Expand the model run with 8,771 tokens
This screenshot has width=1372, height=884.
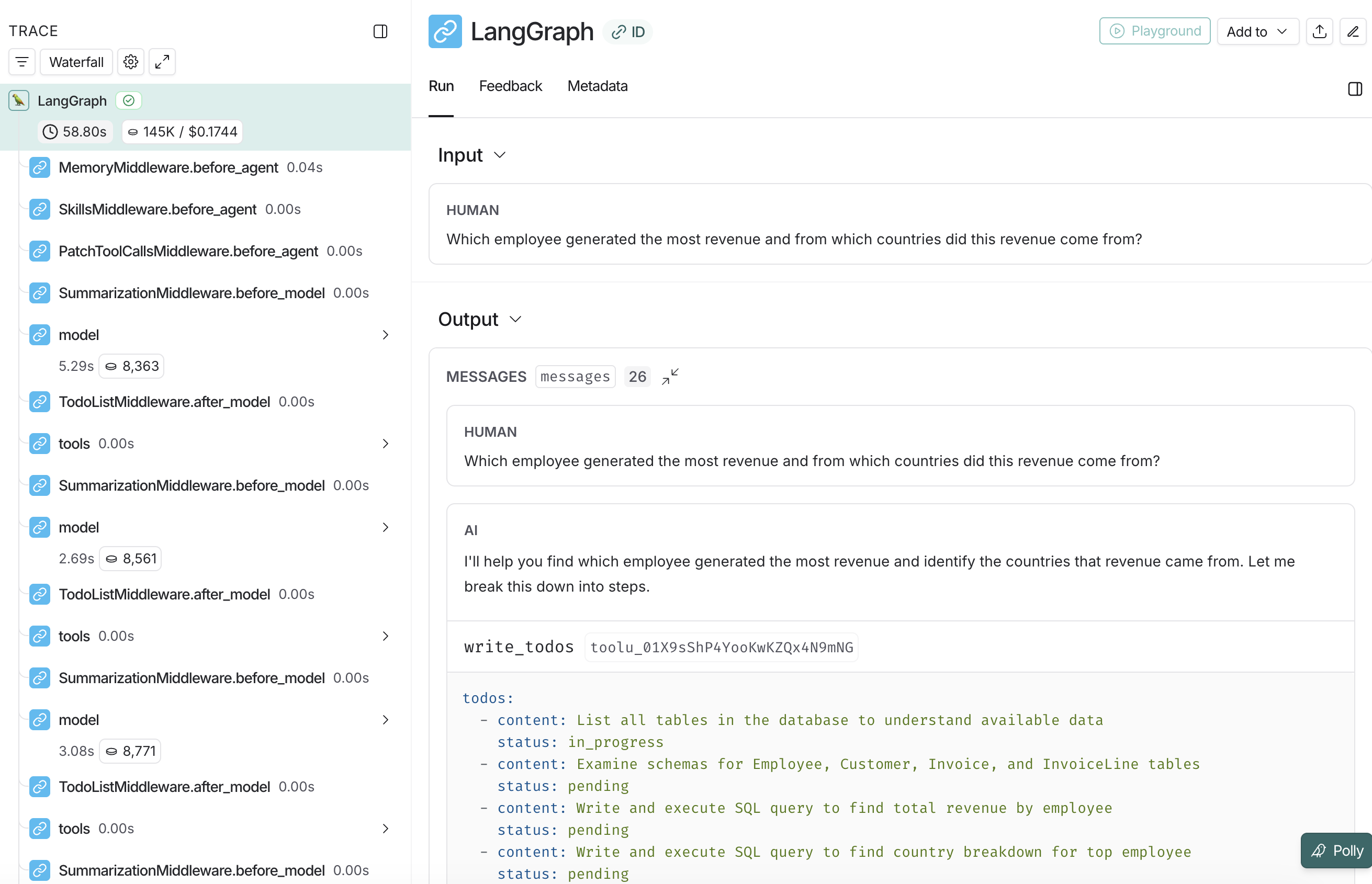[x=385, y=720]
